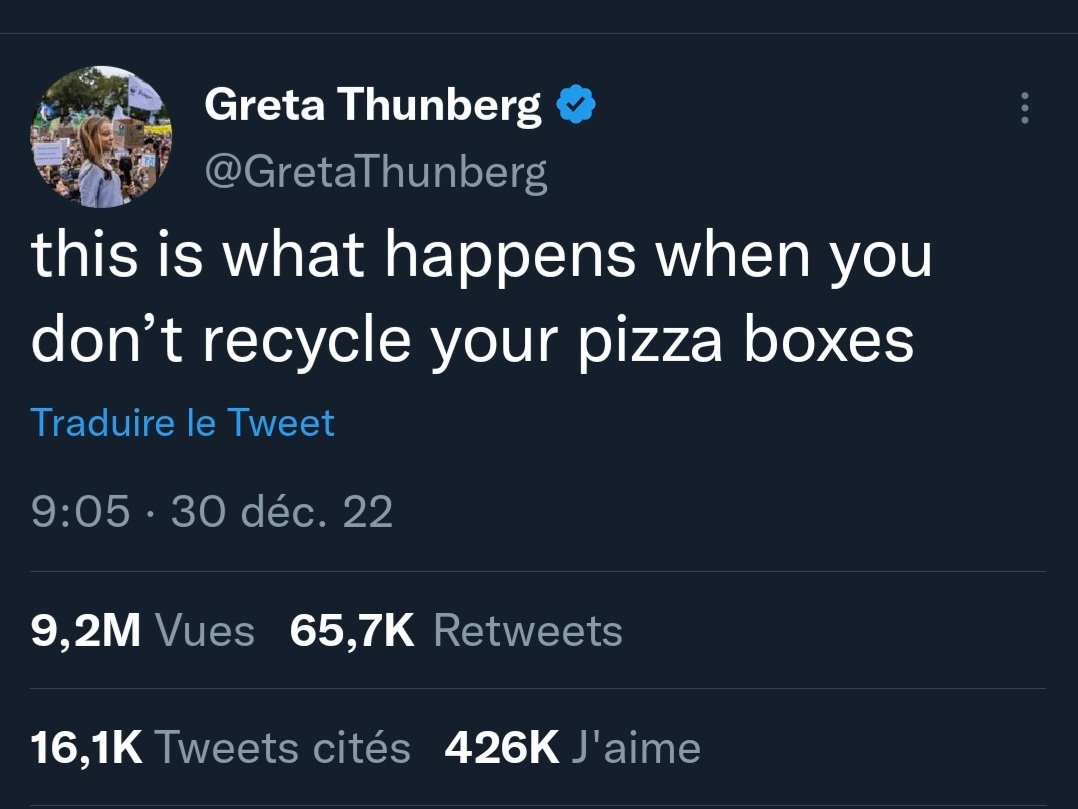Click the 426K likes number
This screenshot has height=809, width=1078.
[x=501, y=747]
